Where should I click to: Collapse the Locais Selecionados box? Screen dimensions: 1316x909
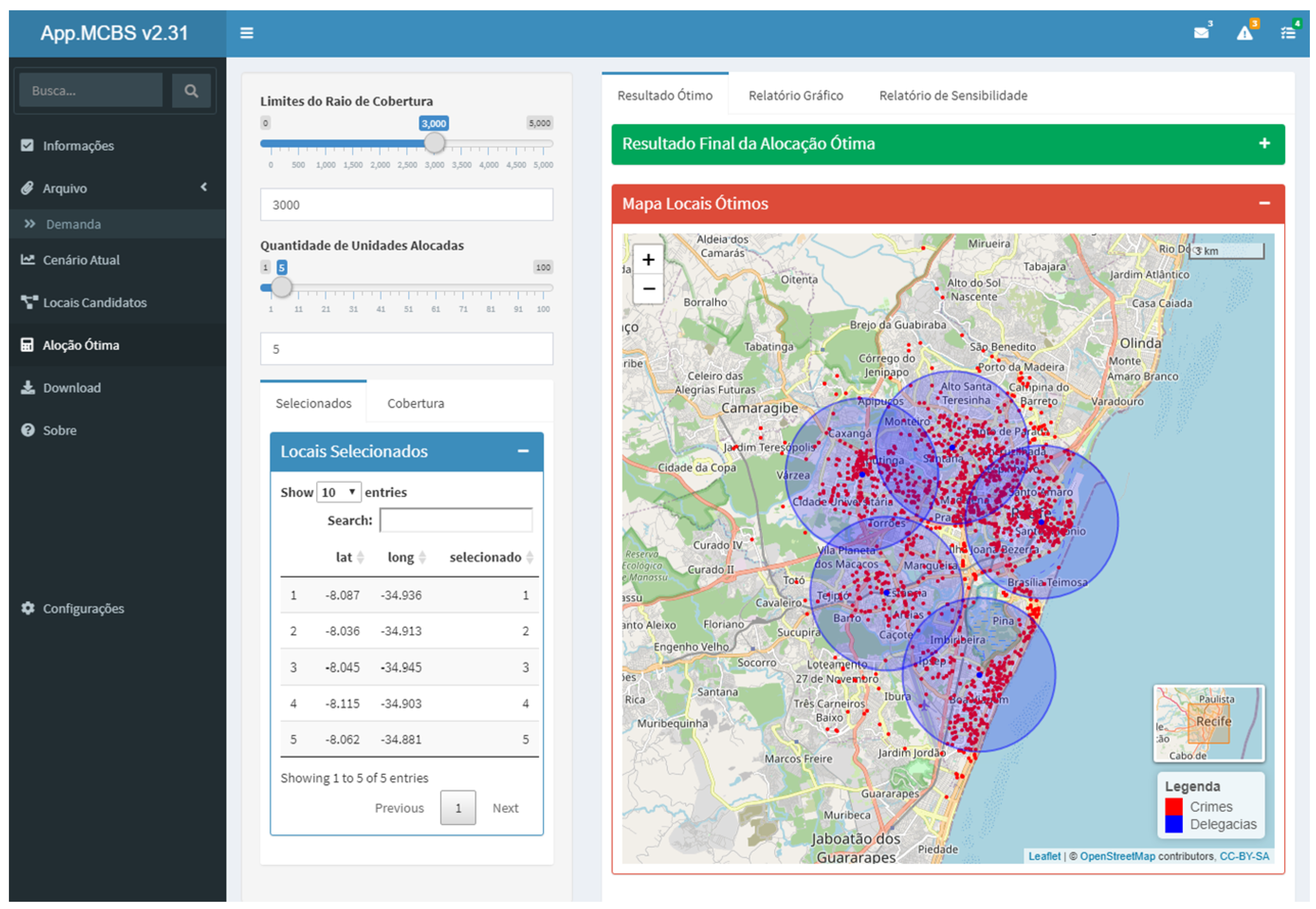[x=522, y=451]
